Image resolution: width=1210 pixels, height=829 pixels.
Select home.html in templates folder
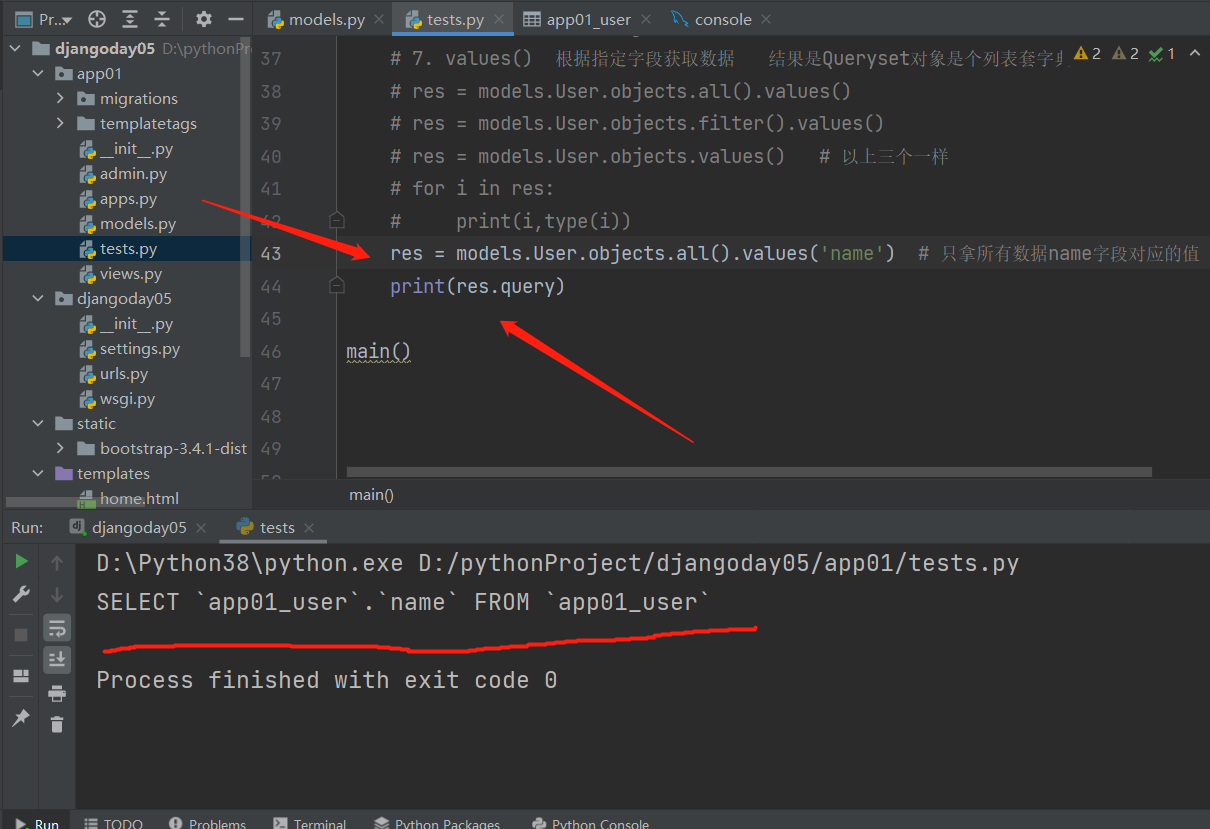(x=139, y=498)
